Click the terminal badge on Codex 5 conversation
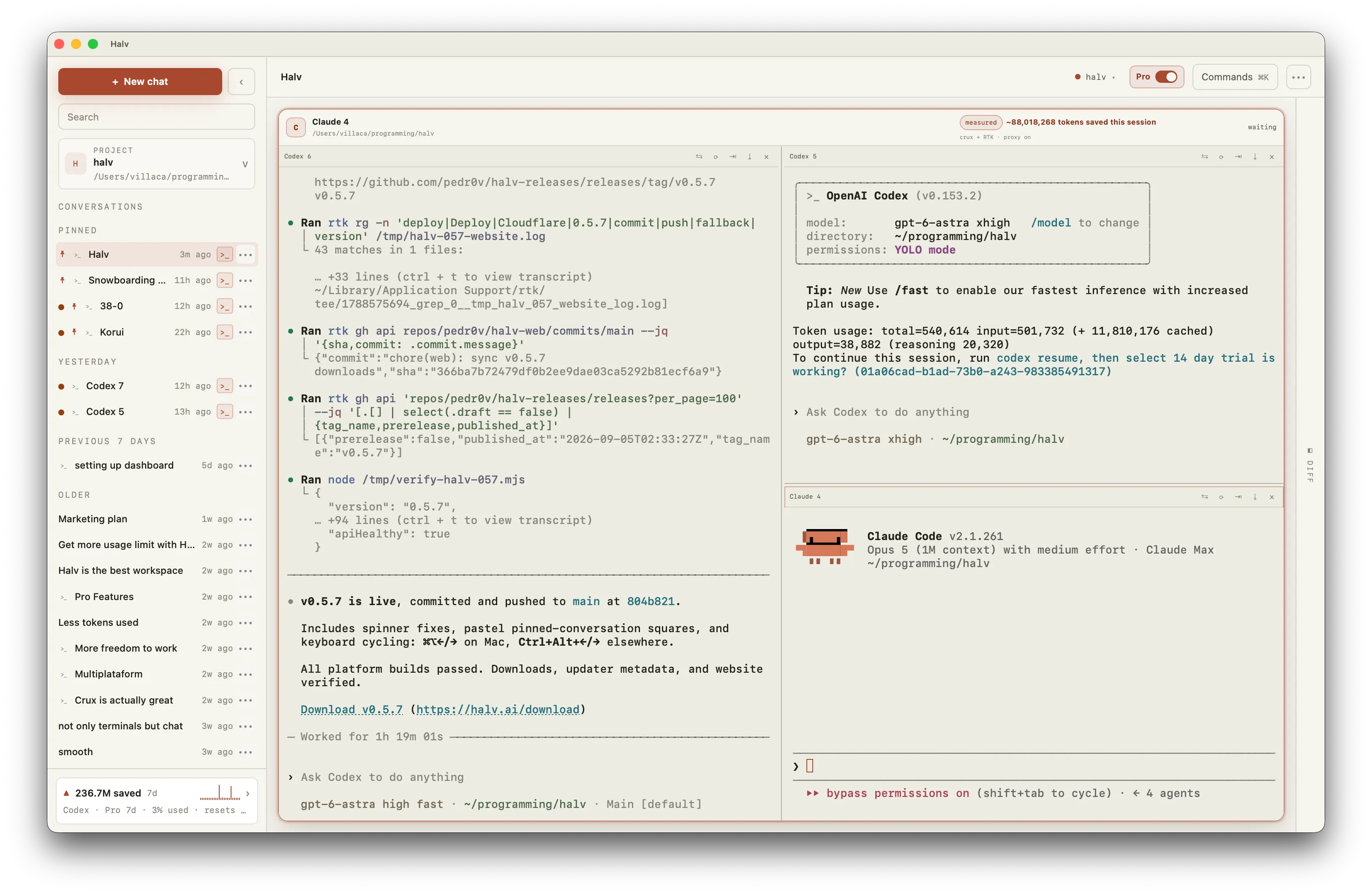This screenshot has width=1372, height=895. click(x=225, y=412)
